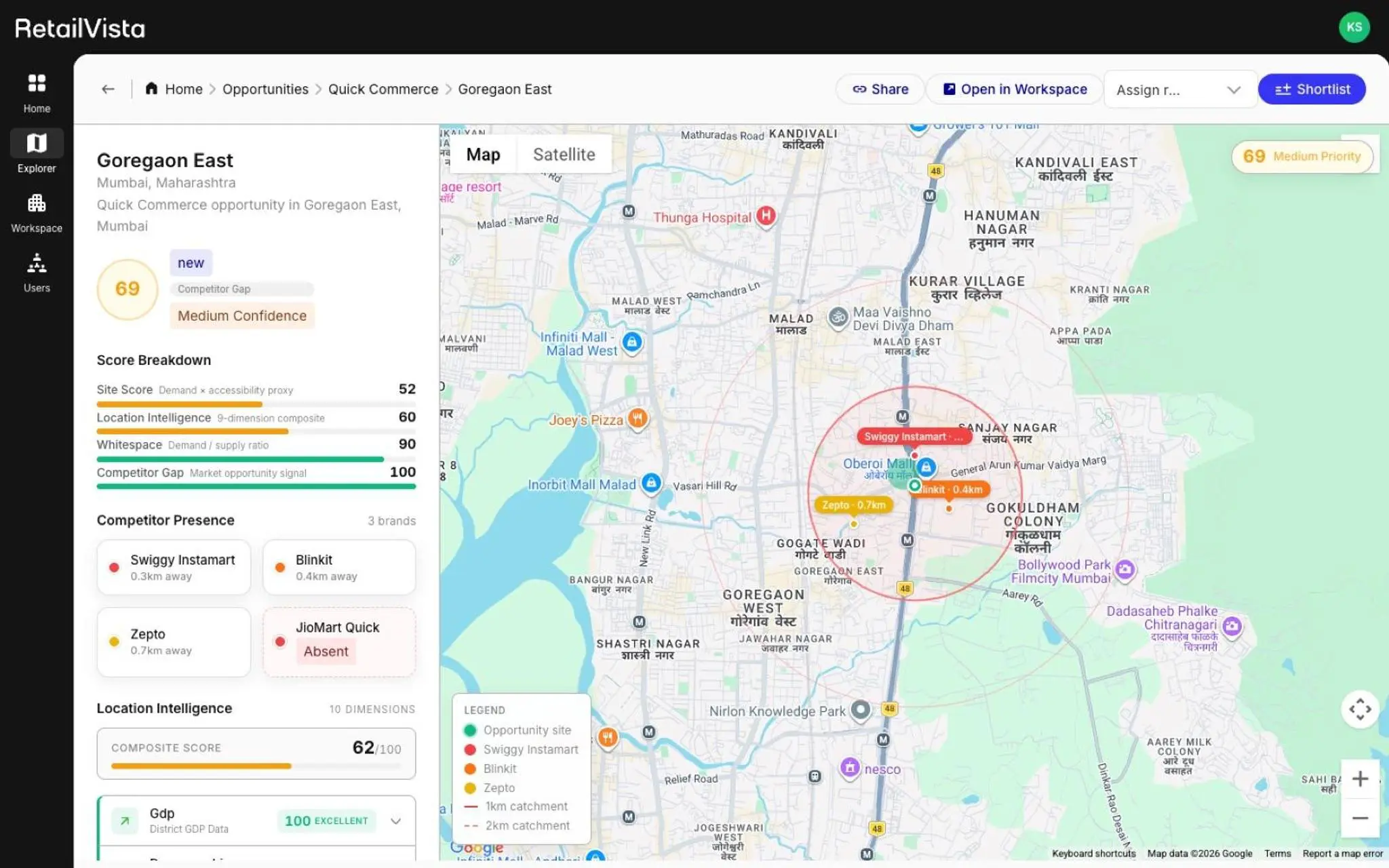Click the Shortlist button

point(1312,89)
